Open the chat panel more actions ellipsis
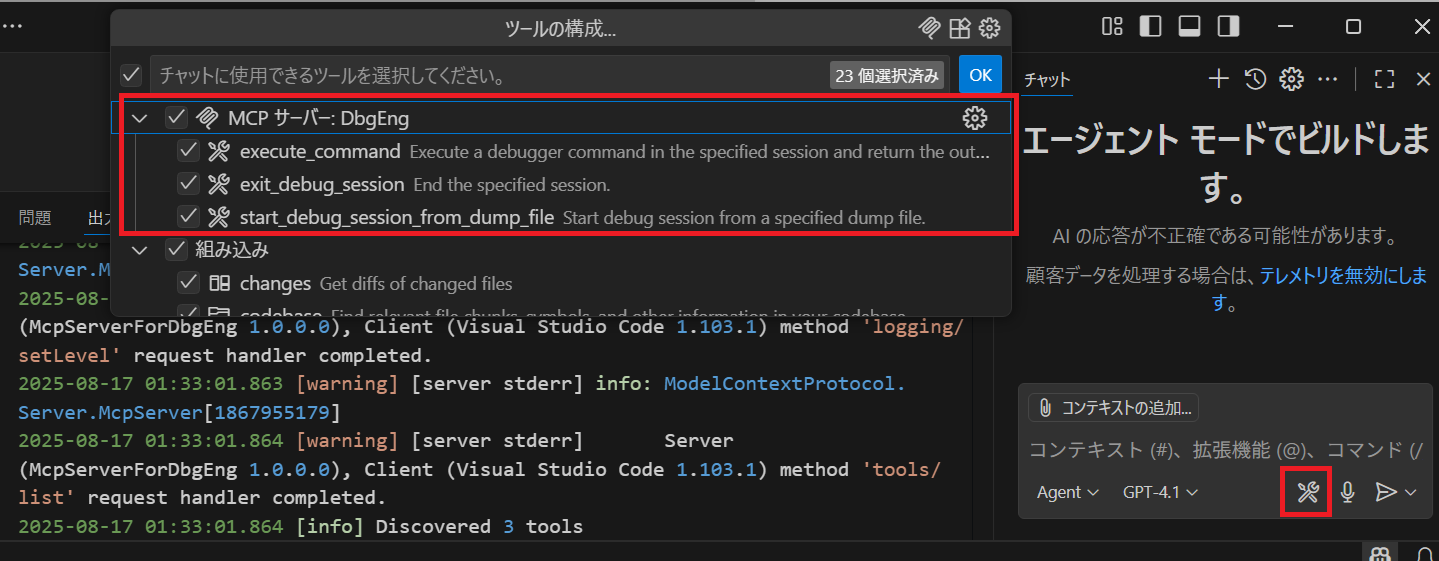The height and width of the screenshot is (561, 1439). [x=1328, y=79]
